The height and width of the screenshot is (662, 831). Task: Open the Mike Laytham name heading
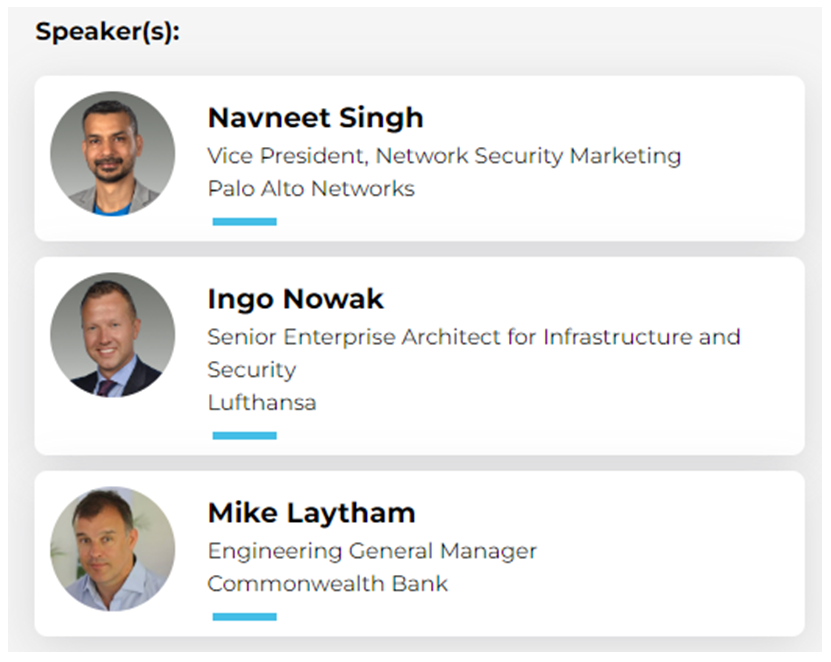click(x=311, y=514)
